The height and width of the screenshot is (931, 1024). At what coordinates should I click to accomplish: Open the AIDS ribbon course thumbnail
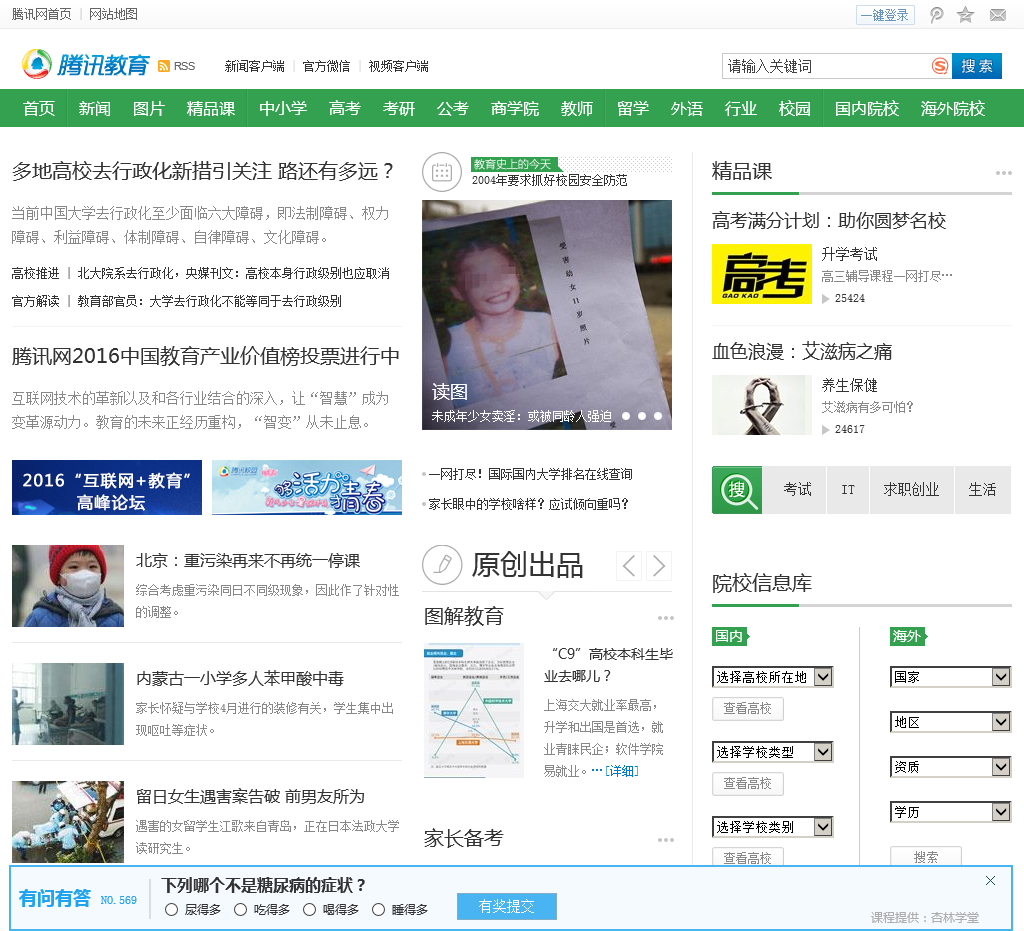[x=761, y=405]
